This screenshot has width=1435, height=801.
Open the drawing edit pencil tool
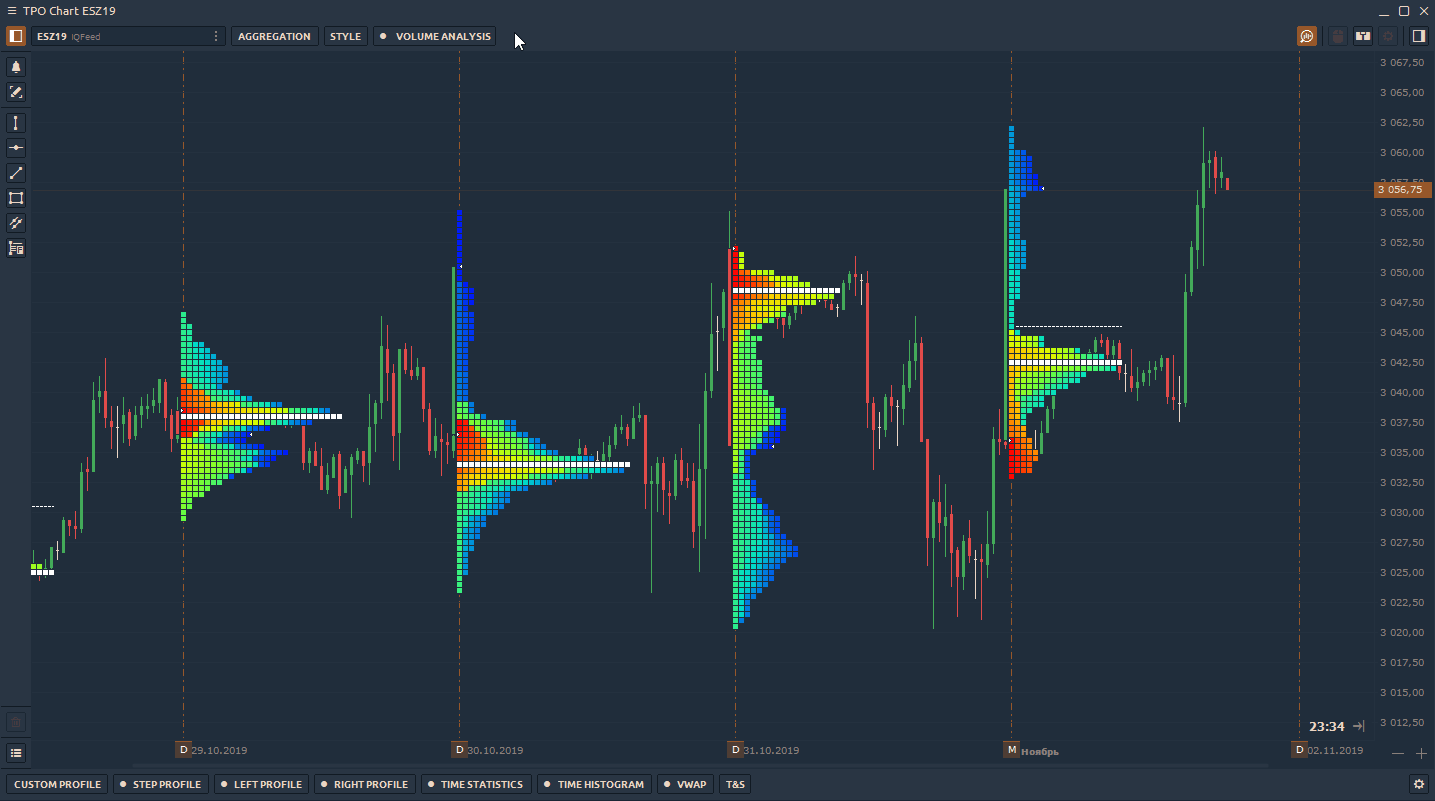16,92
